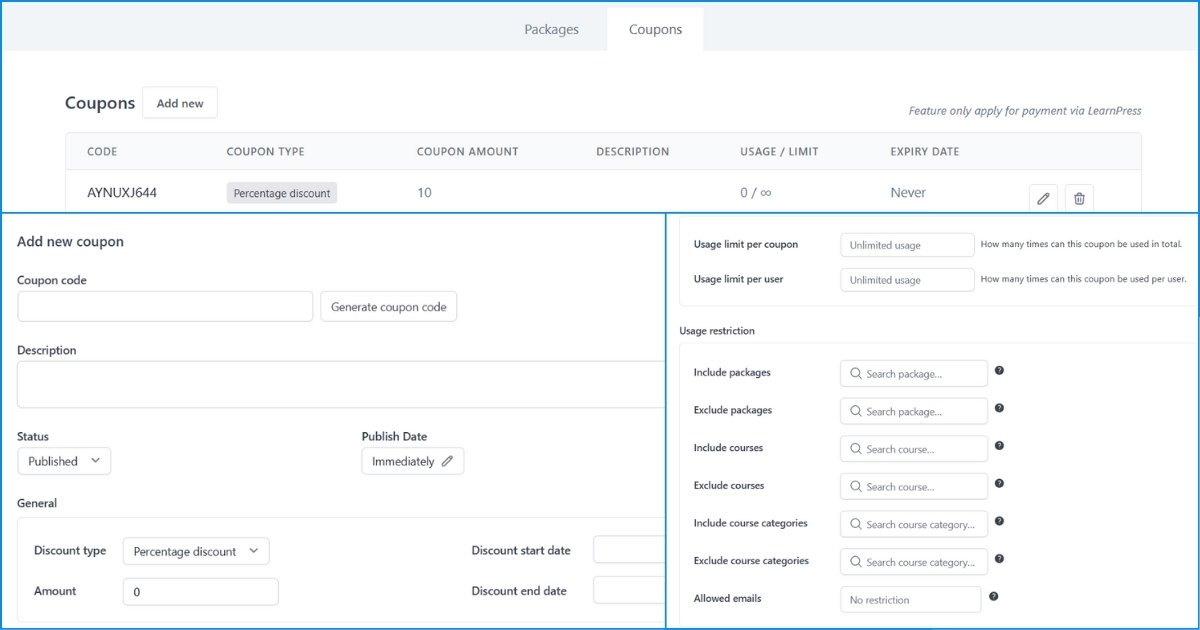Open the Status dropdown showing Published
Viewport: 1200px width, 630px height.
pos(63,461)
